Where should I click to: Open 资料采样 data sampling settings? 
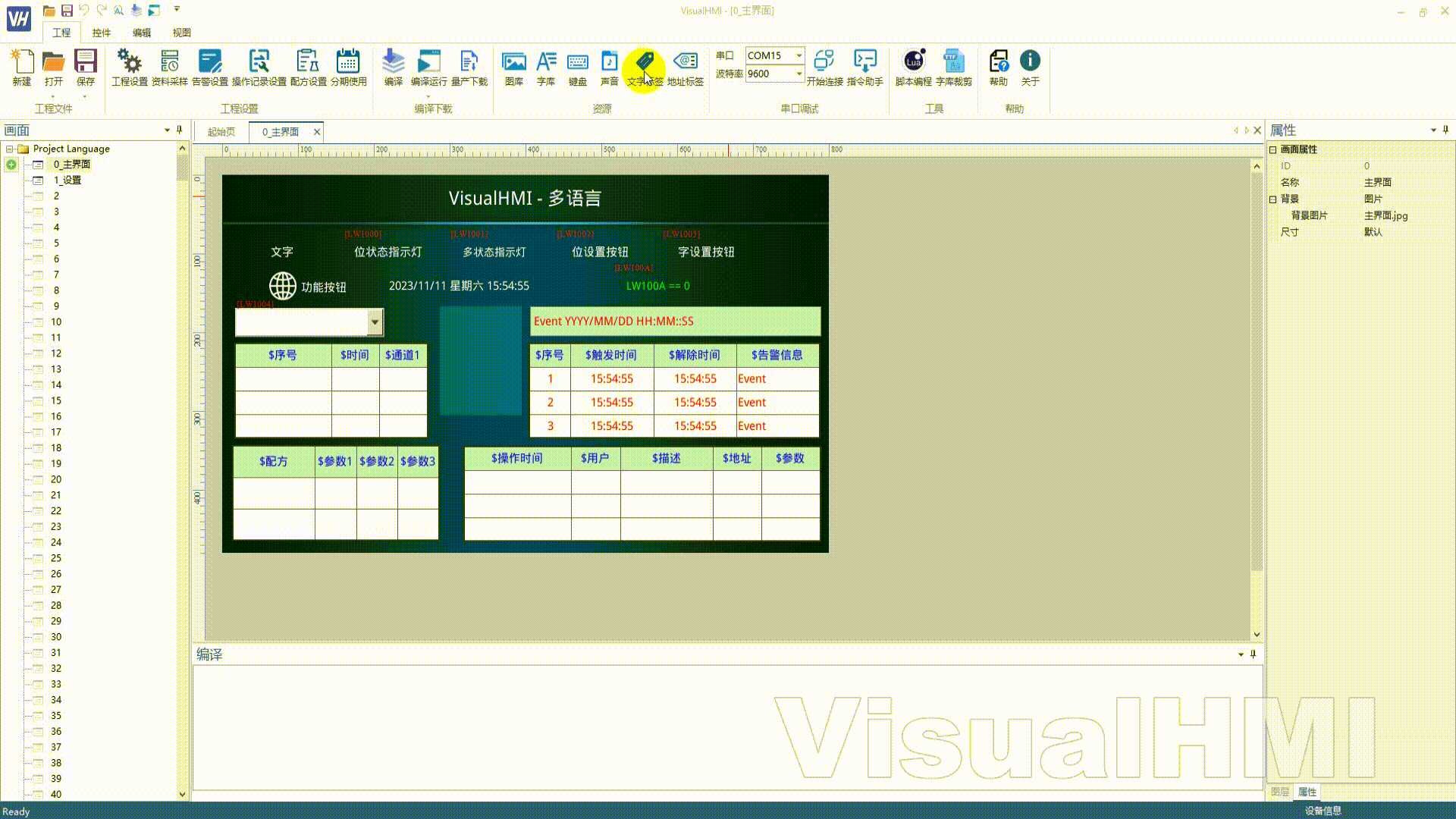click(170, 67)
